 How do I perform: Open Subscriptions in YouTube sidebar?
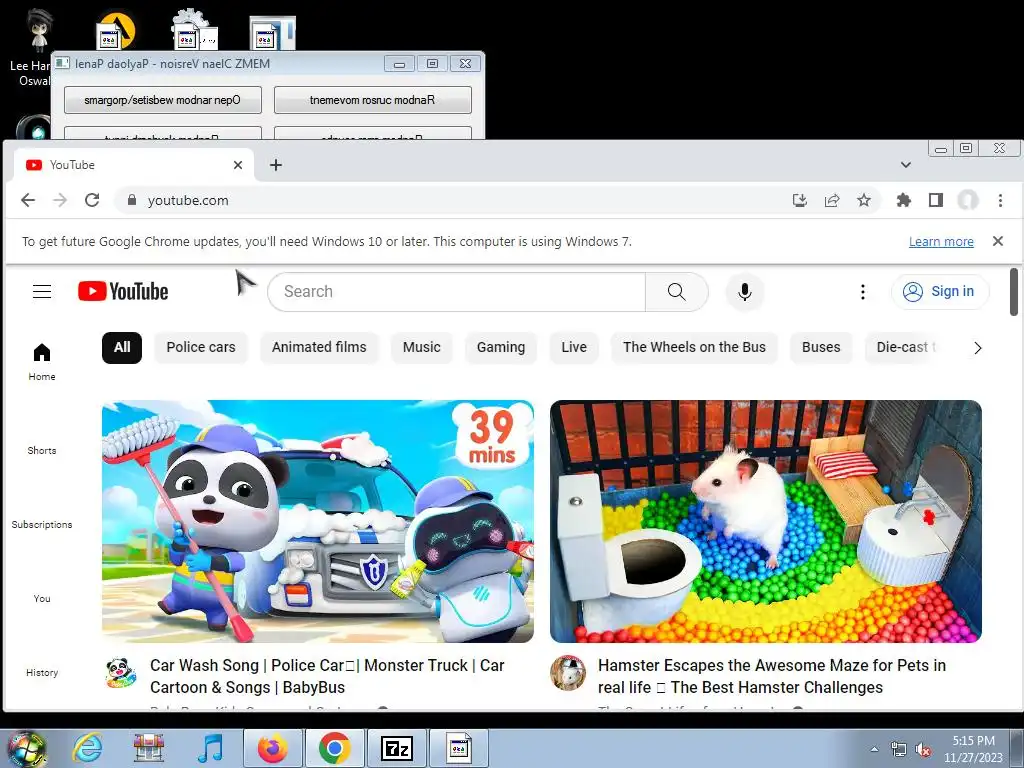(x=42, y=524)
